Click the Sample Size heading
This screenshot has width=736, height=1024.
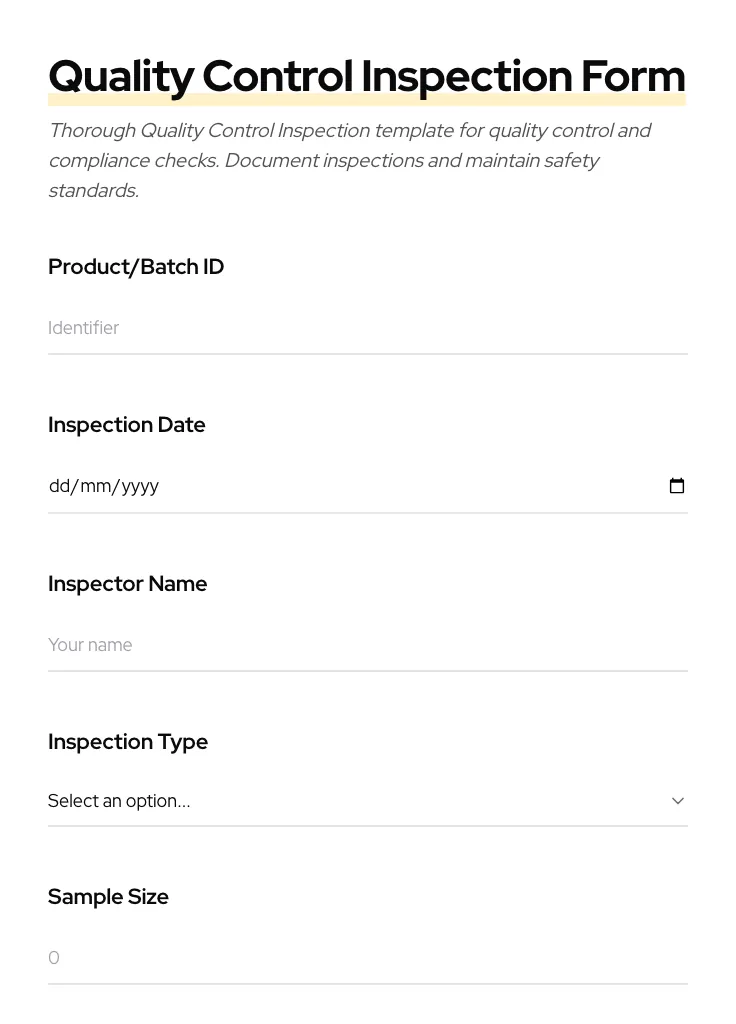[x=108, y=896]
